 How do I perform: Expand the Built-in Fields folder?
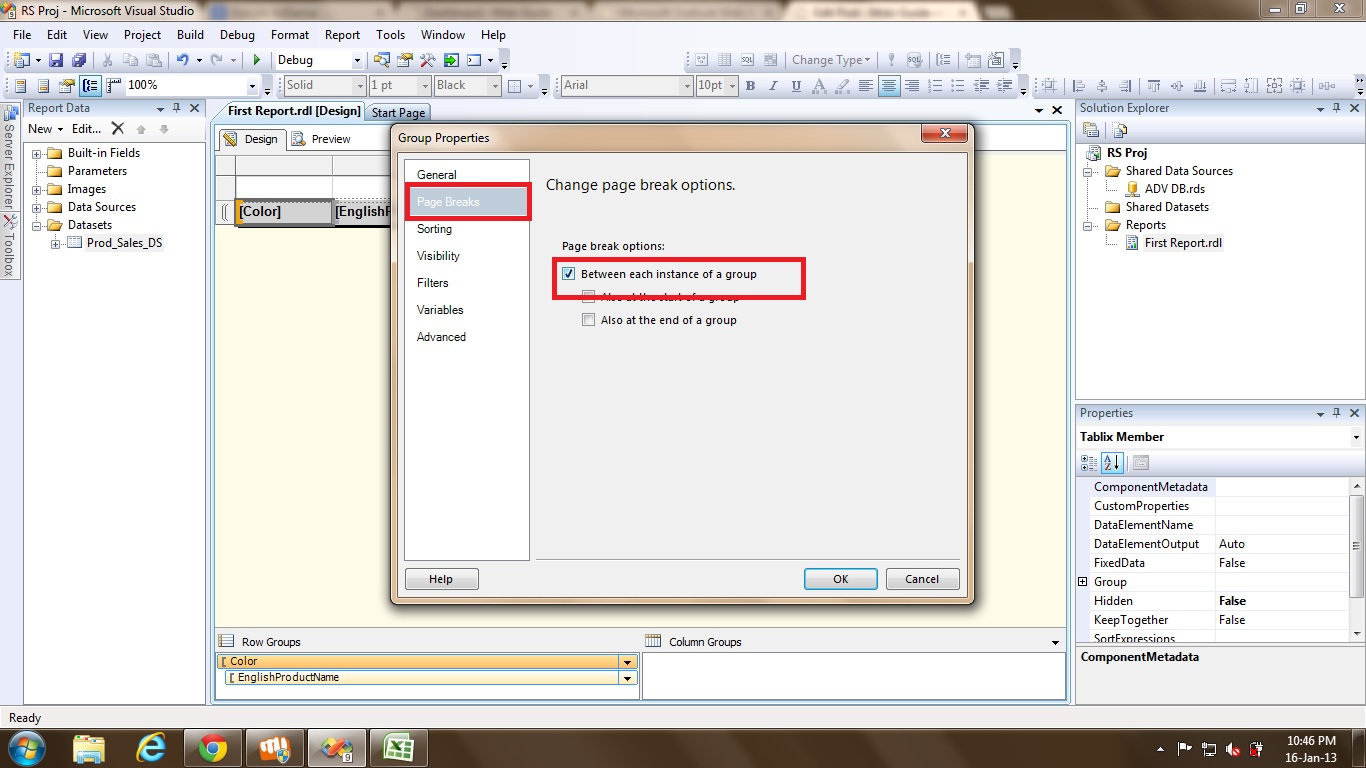(37, 154)
